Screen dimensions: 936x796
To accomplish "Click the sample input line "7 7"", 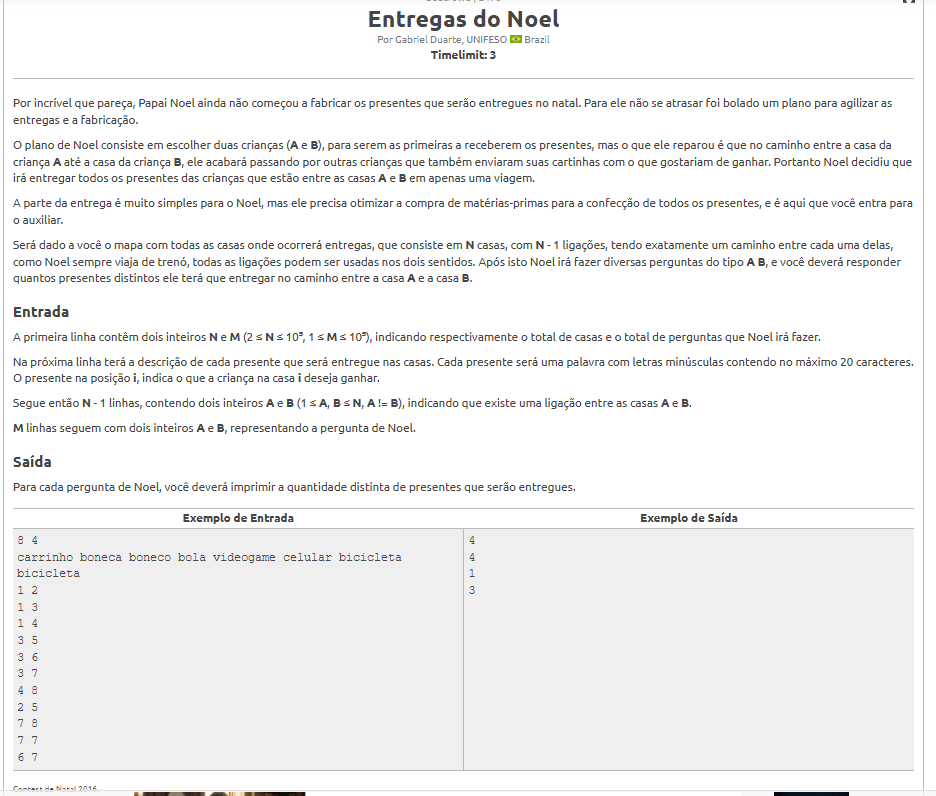I will tap(27, 740).
